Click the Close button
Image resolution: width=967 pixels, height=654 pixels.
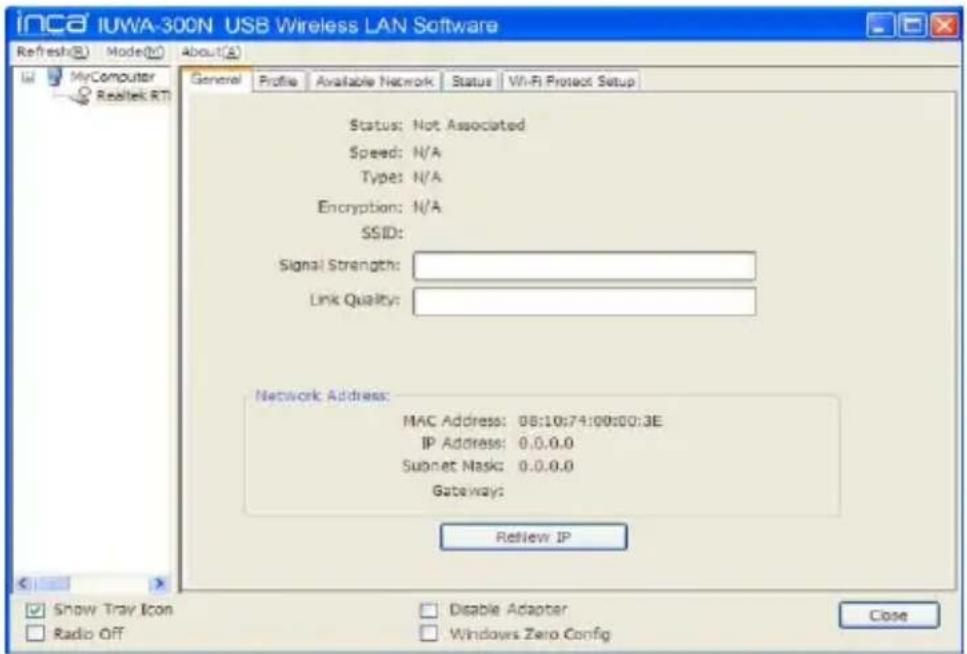889,615
